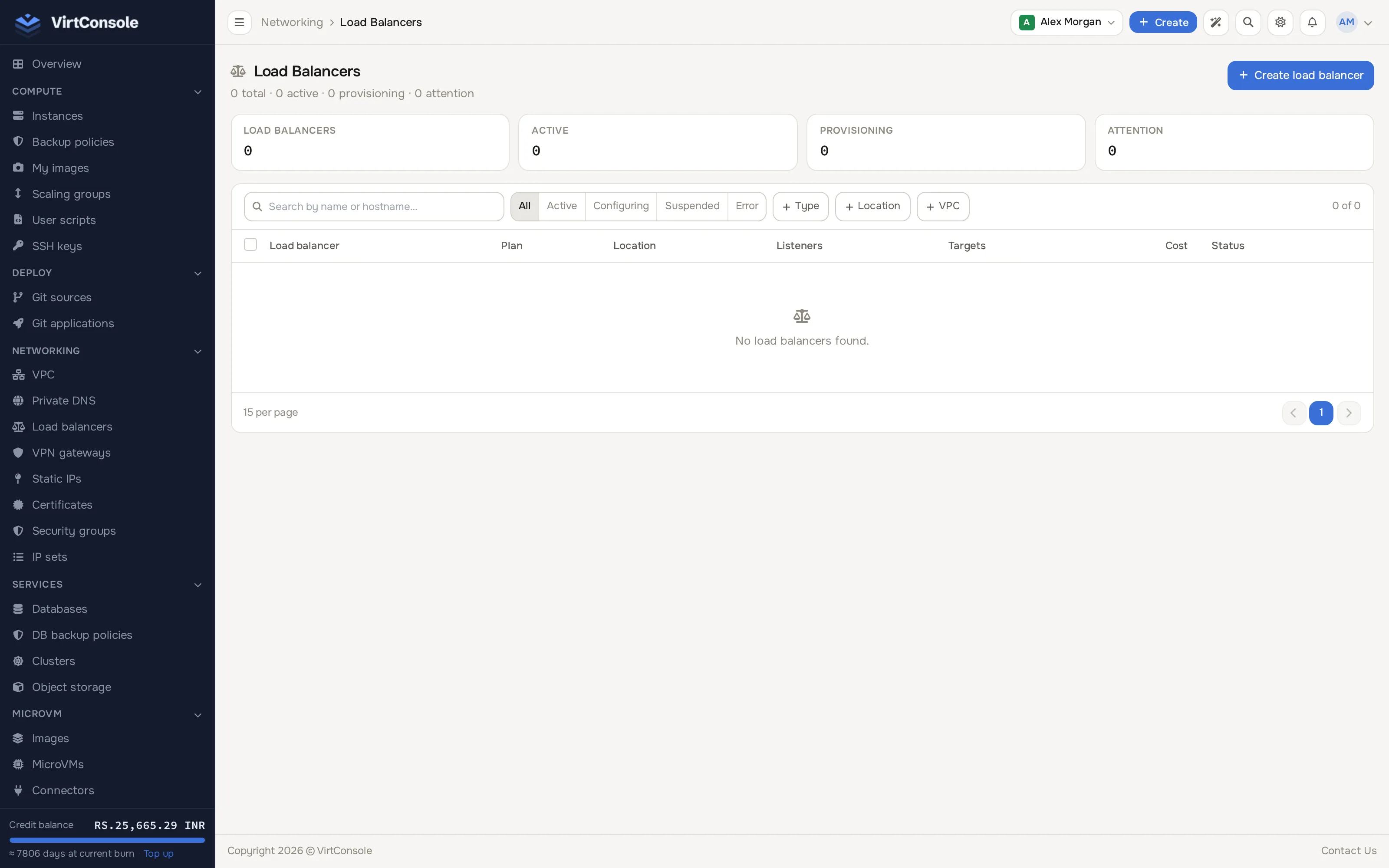Select the Error status filter tab
Image resolution: width=1389 pixels, height=868 pixels.
tap(747, 206)
